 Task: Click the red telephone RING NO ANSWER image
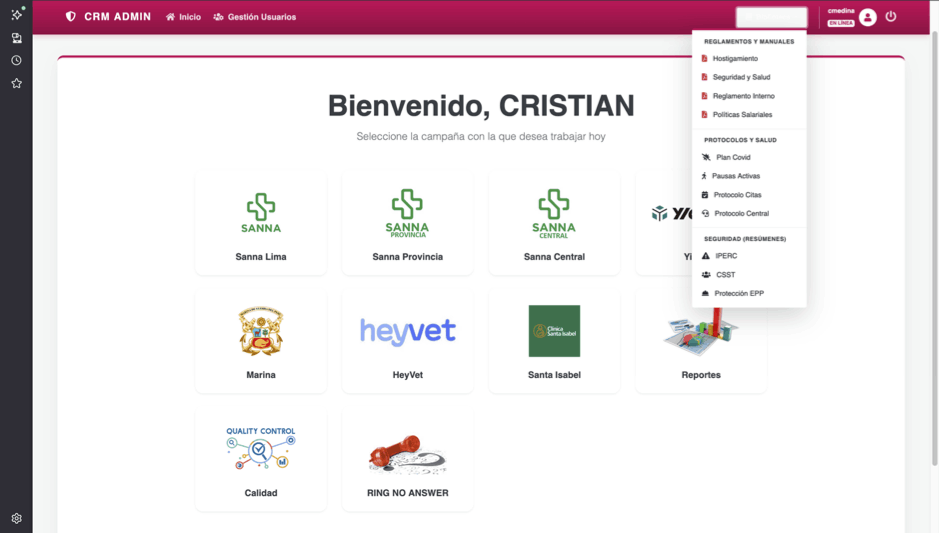point(408,455)
